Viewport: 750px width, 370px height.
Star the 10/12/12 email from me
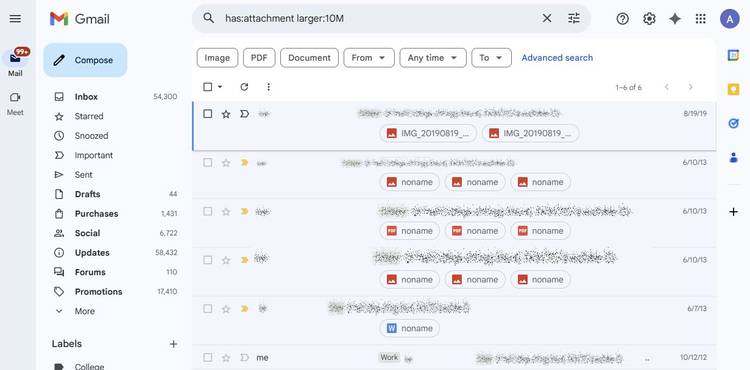click(226, 358)
